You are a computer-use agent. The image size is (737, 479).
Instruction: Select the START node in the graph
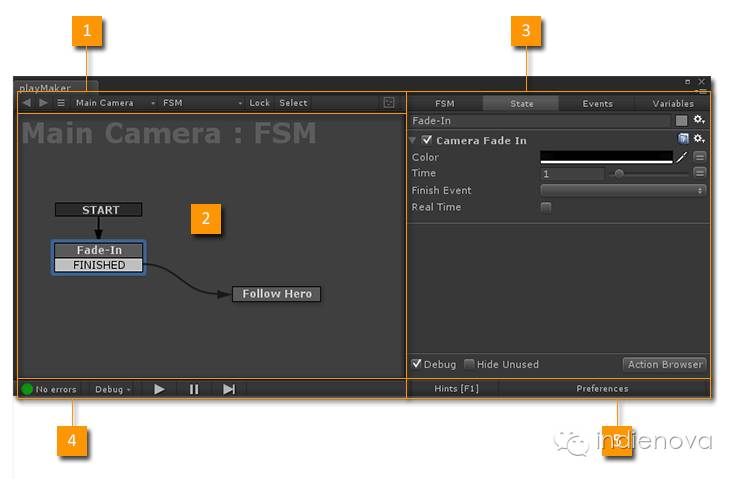coord(99,210)
